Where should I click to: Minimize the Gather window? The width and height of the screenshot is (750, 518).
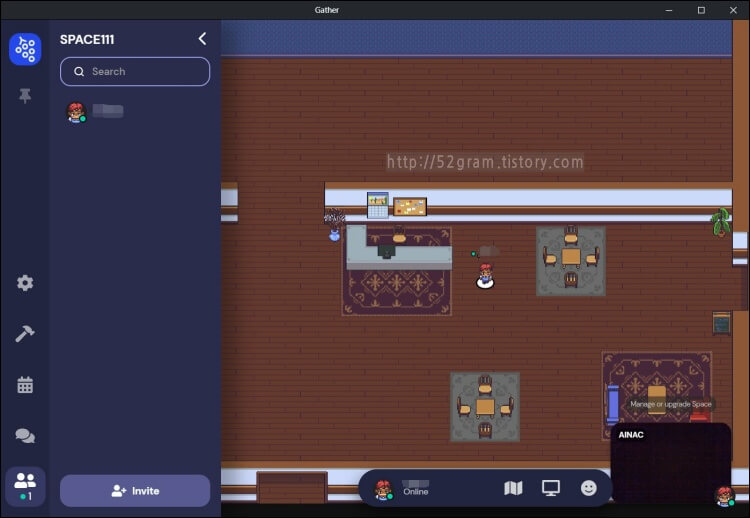669,10
